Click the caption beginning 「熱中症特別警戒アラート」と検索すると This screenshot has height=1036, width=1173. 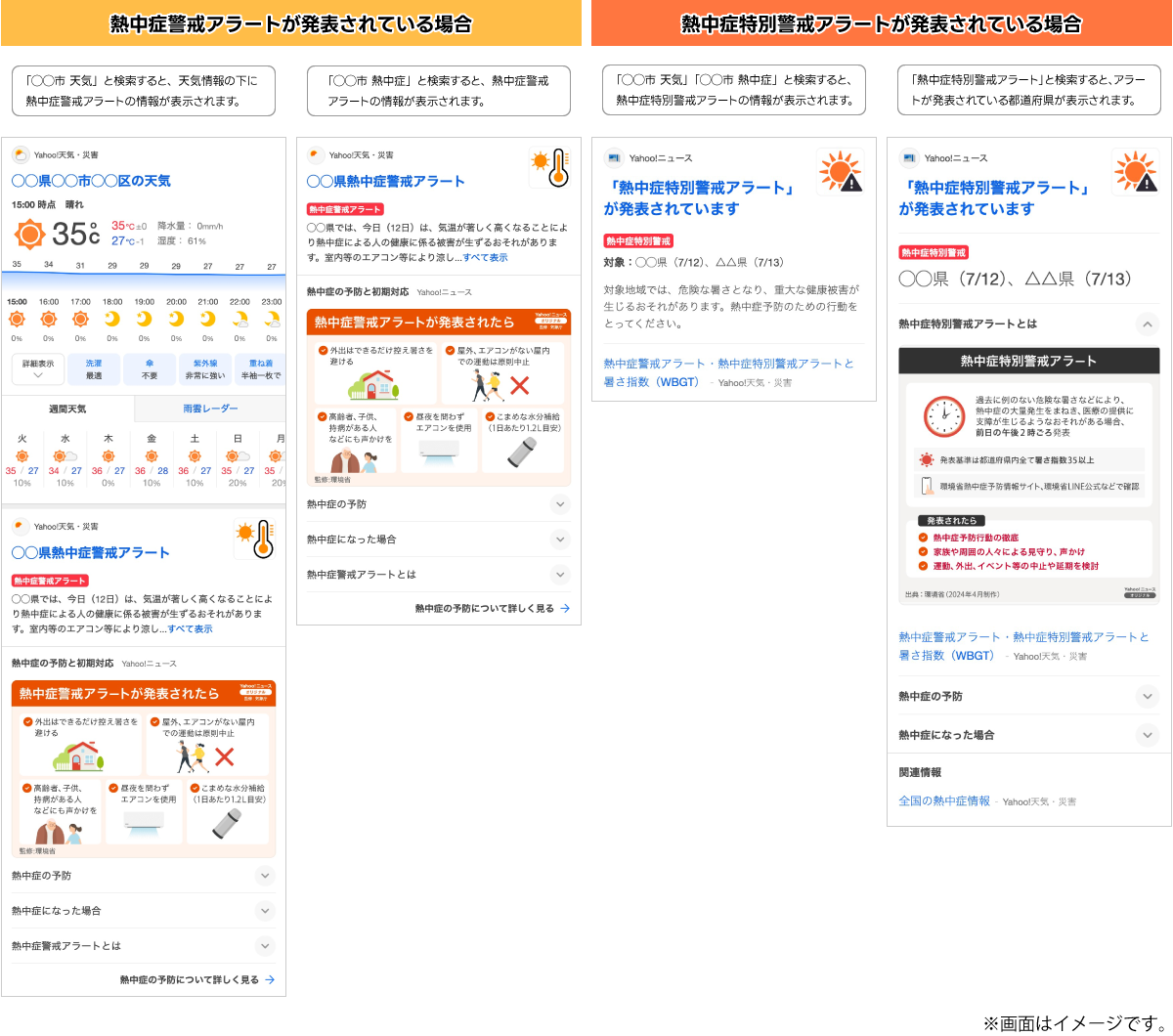point(1029,90)
